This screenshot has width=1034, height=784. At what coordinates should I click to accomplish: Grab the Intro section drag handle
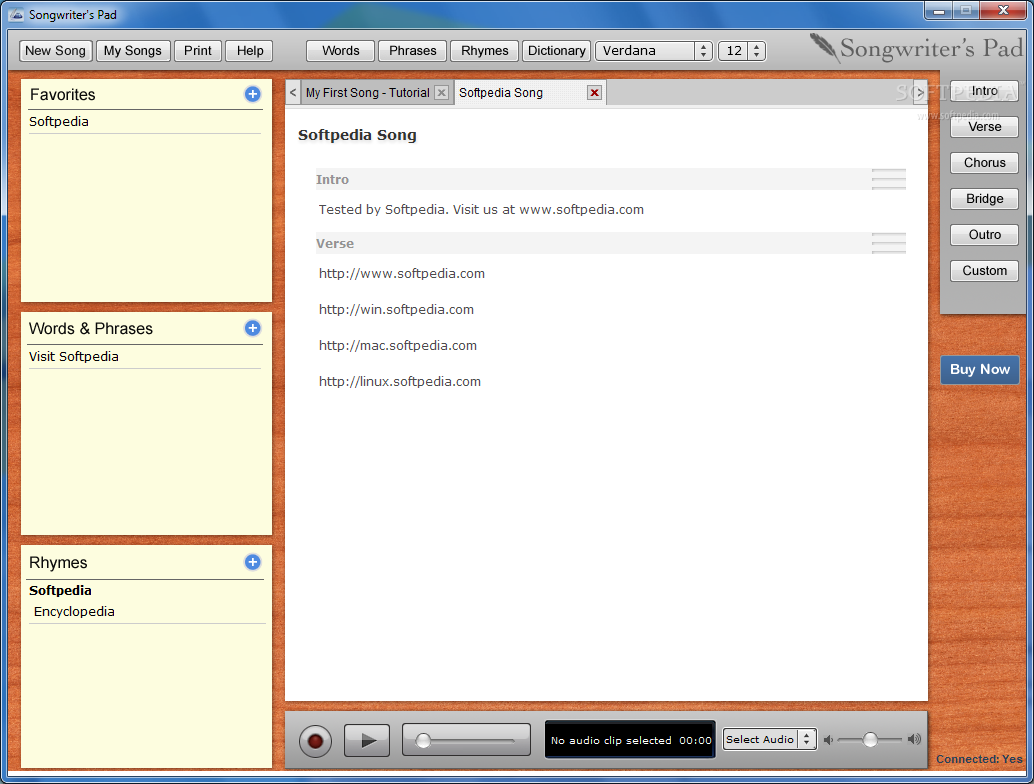tap(888, 179)
